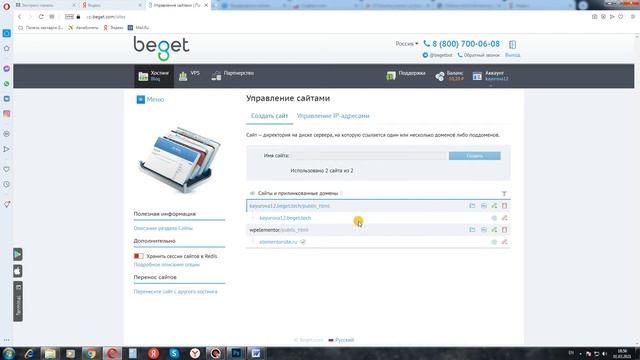Toggle storing site sessions in Redis

[138, 256]
